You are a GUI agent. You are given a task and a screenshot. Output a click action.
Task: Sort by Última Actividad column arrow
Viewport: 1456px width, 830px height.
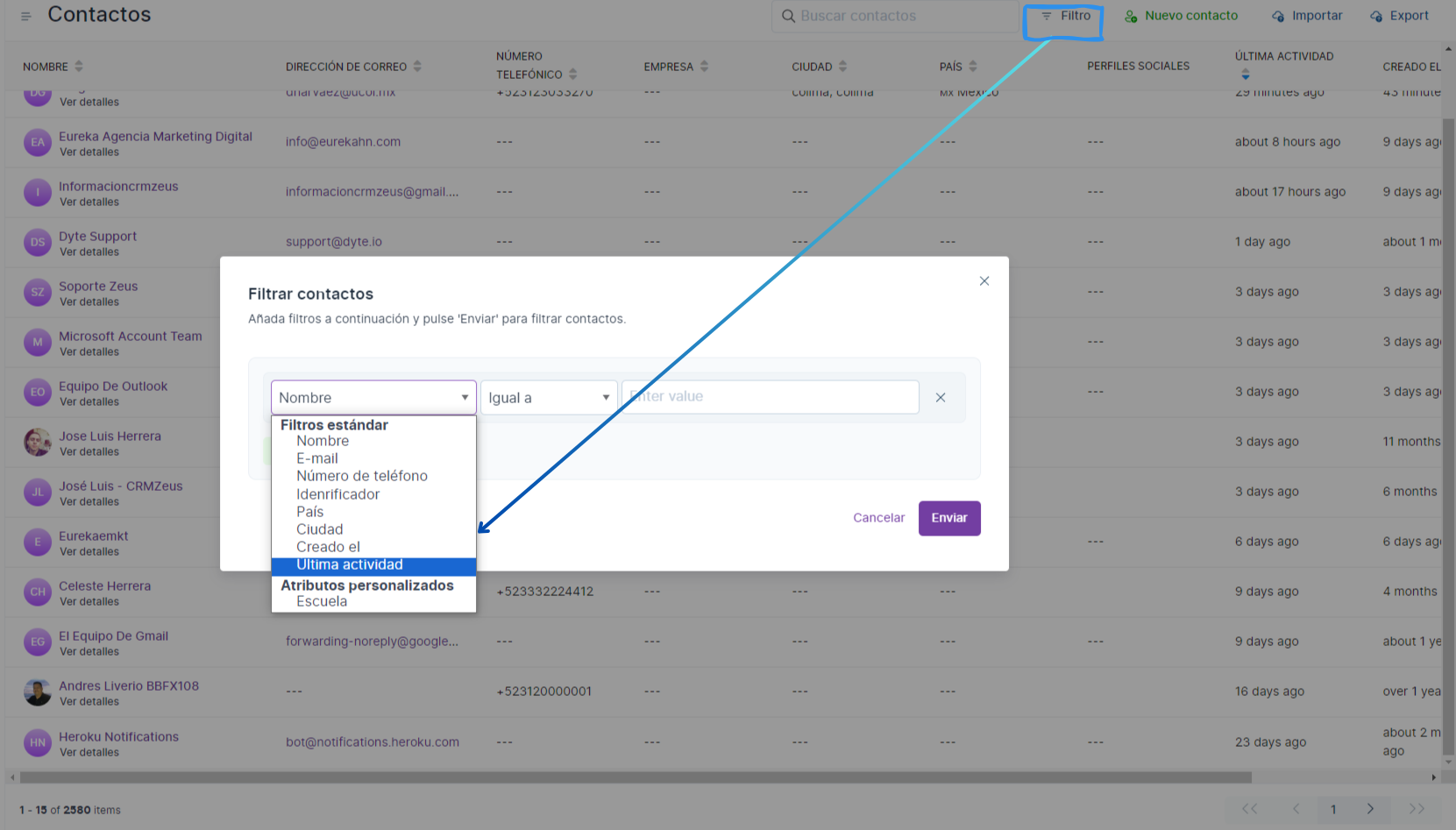pos(1245,75)
